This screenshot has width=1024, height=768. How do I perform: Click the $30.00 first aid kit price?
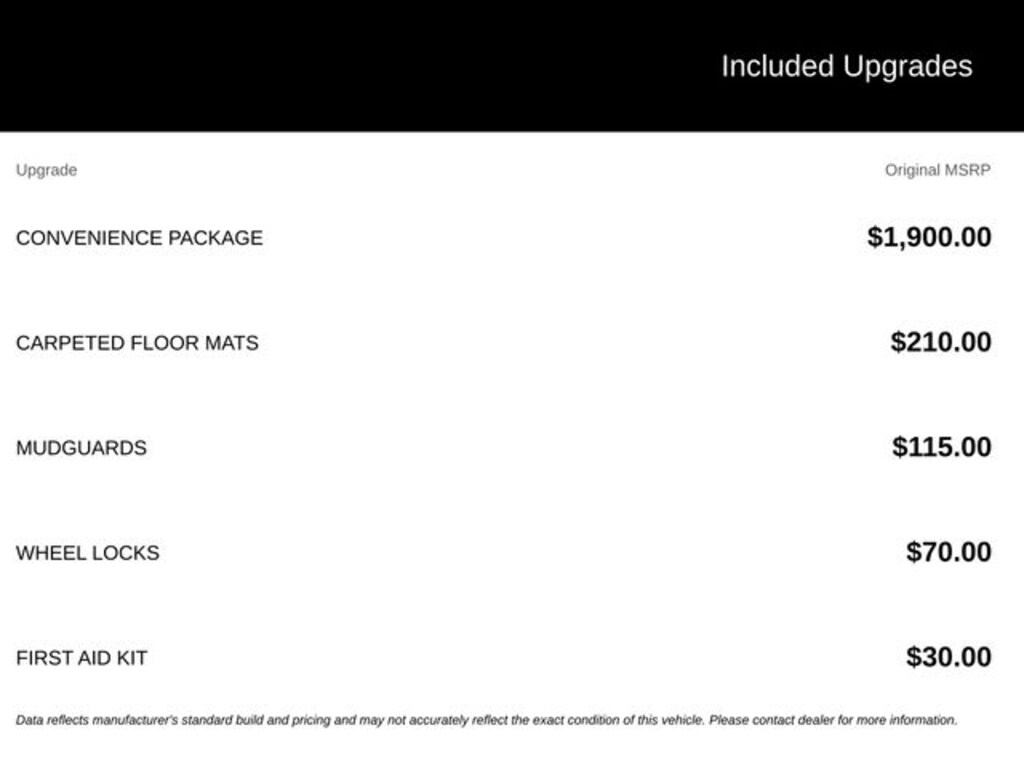click(x=949, y=657)
